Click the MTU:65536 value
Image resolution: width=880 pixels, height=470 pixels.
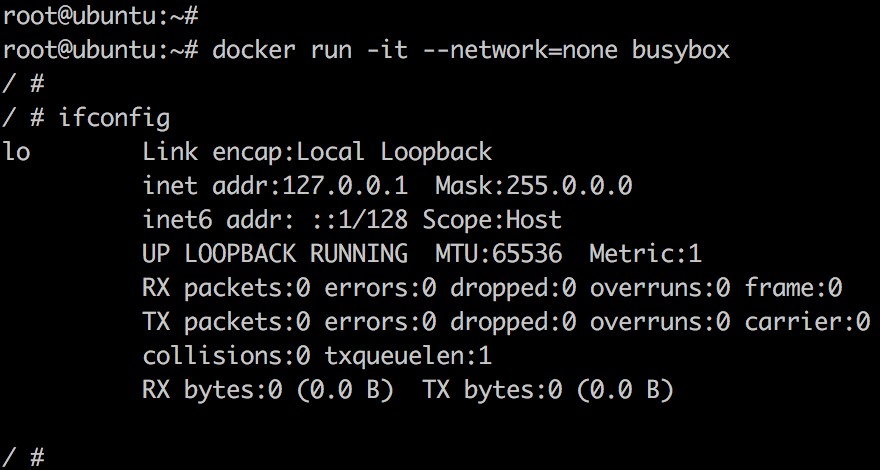[x=499, y=255]
